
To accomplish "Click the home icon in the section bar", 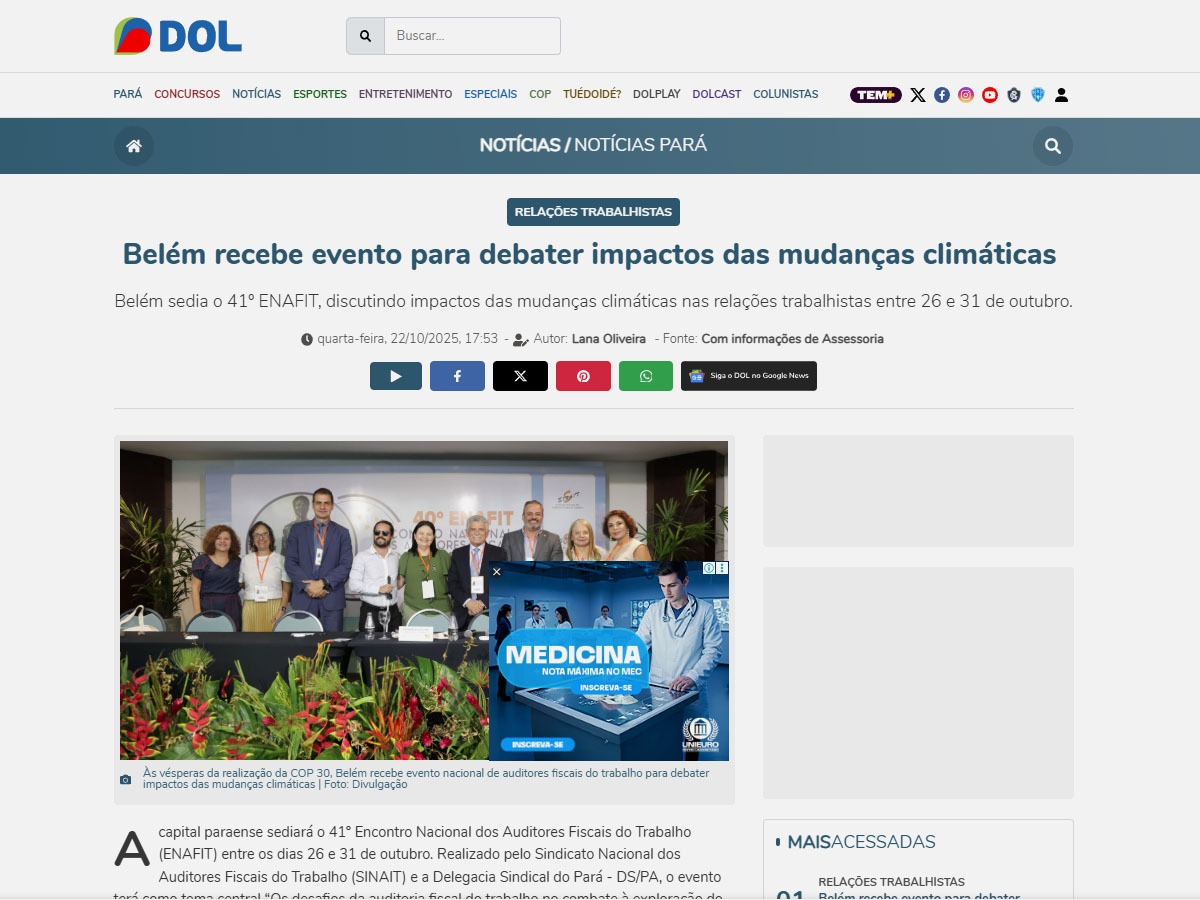I will coord(134,146).
